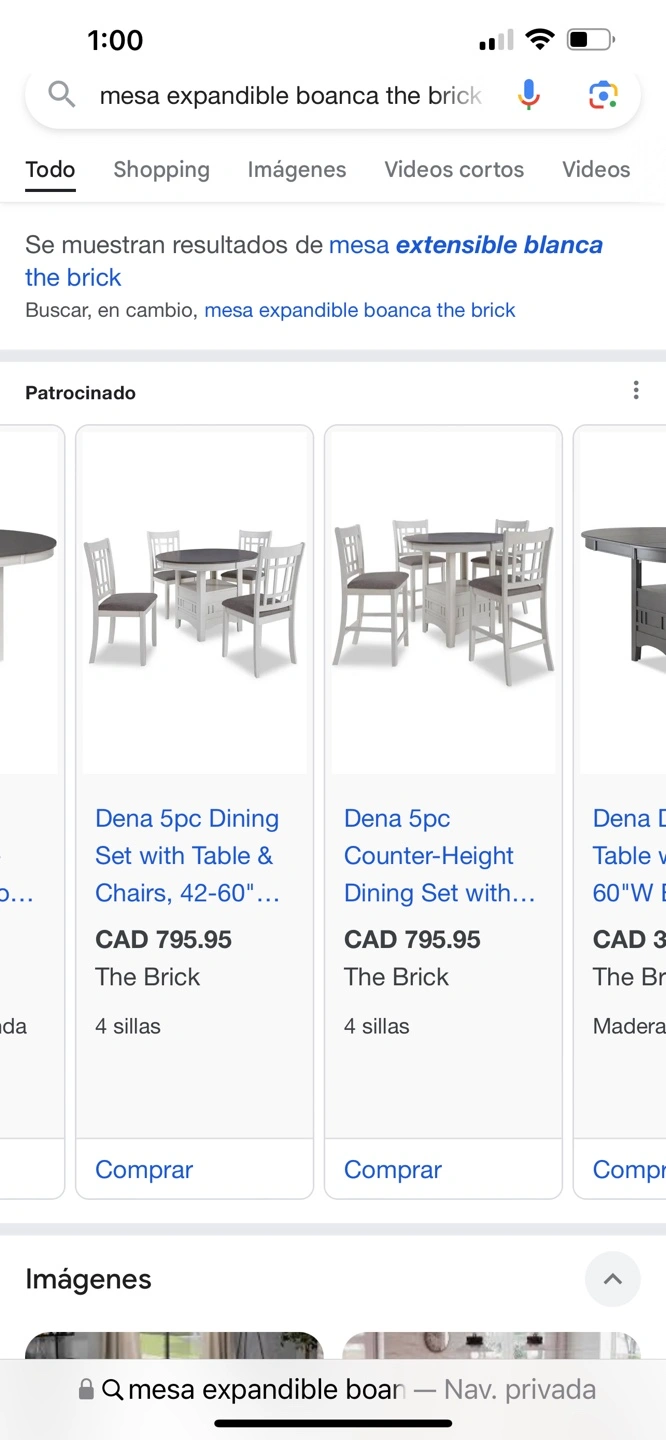Collapse the Imágenes section chevron
This screenshot has height=1440, width=666.
pyautogui.click(x=612, y=1279)
